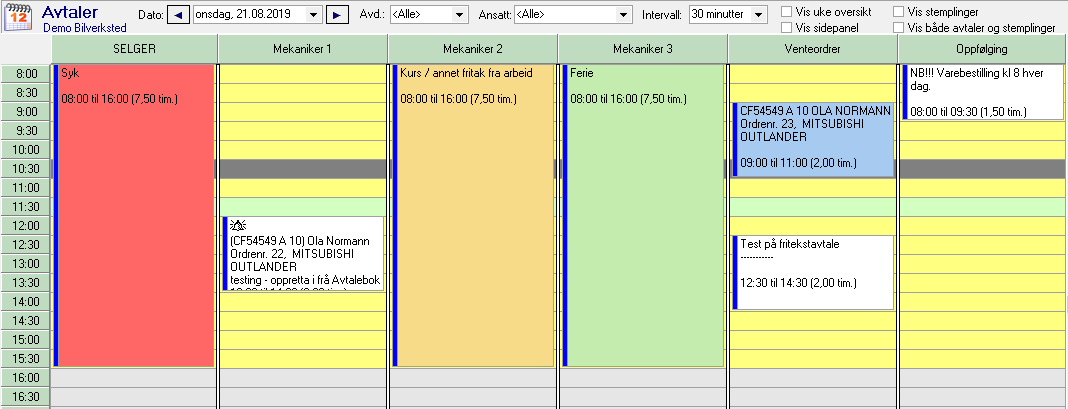Click the 14:00 time row label
The image size is (1068, 409).
point(25,302)
